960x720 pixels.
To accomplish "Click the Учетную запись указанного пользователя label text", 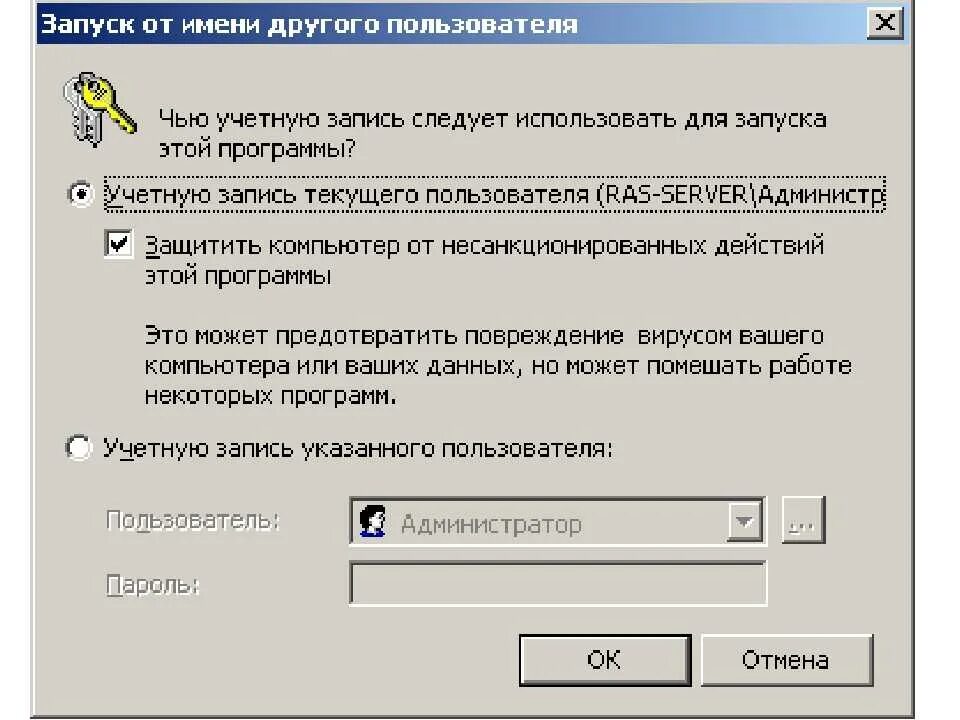I will coord(358,448).
